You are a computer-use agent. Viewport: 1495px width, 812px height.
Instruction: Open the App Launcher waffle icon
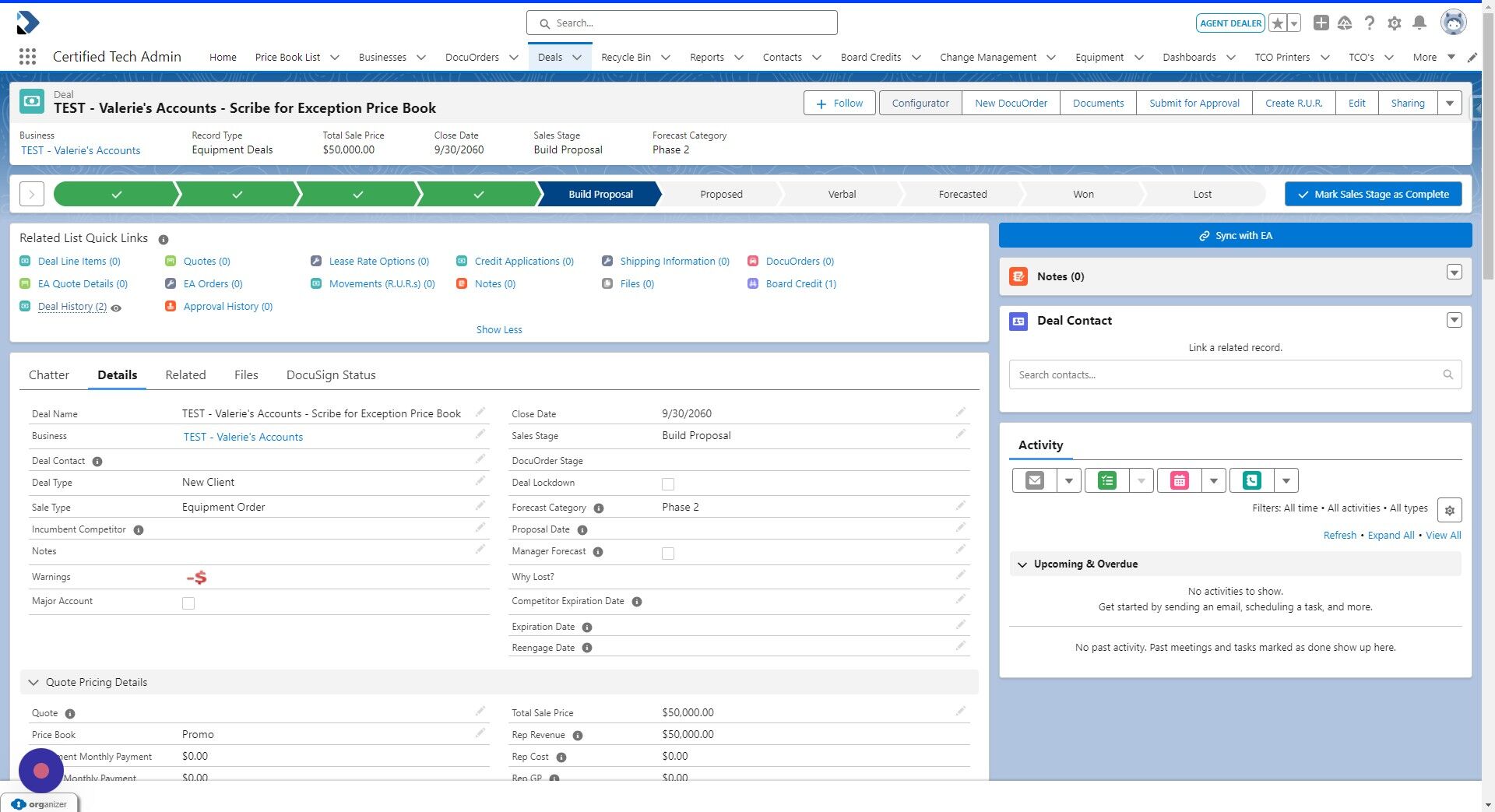27,56
